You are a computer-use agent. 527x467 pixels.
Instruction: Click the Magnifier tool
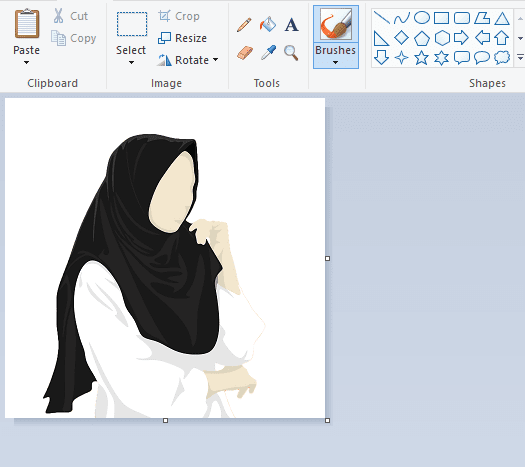pyautogui.click(x=291, y=53)
